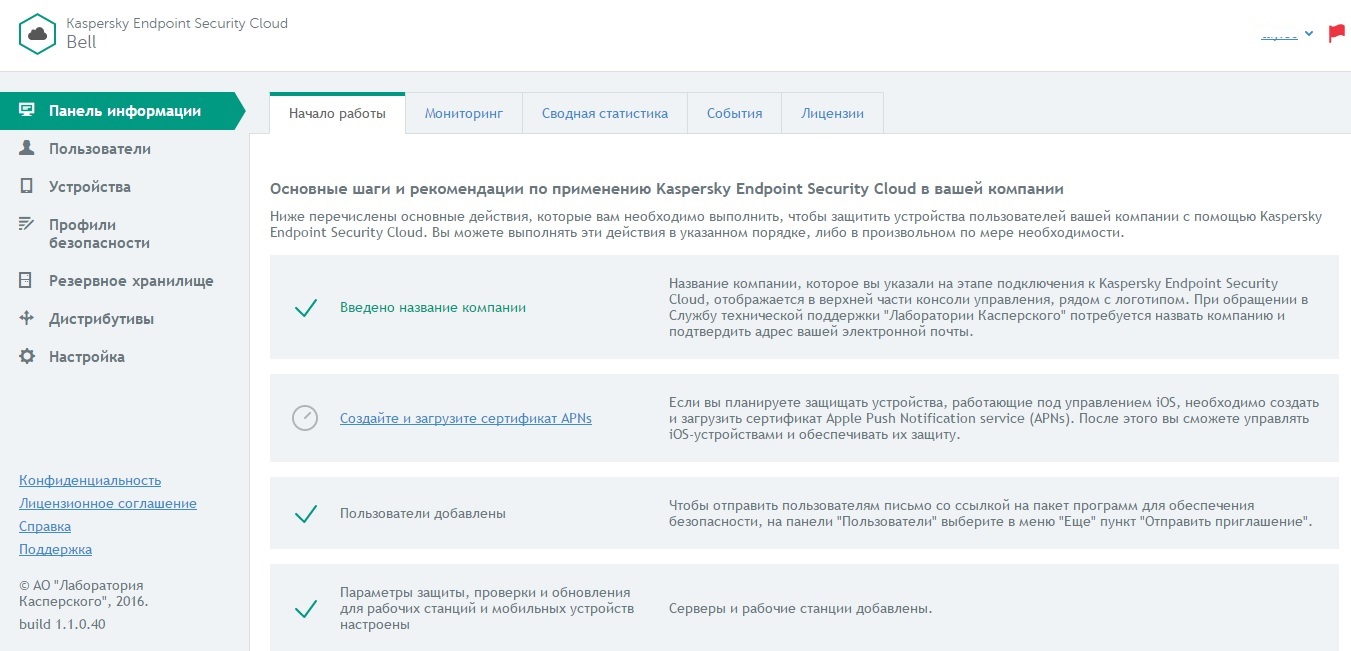
Task: Click the distribution icon beside Дистрибутивы
Action: (x=27, y=319)
